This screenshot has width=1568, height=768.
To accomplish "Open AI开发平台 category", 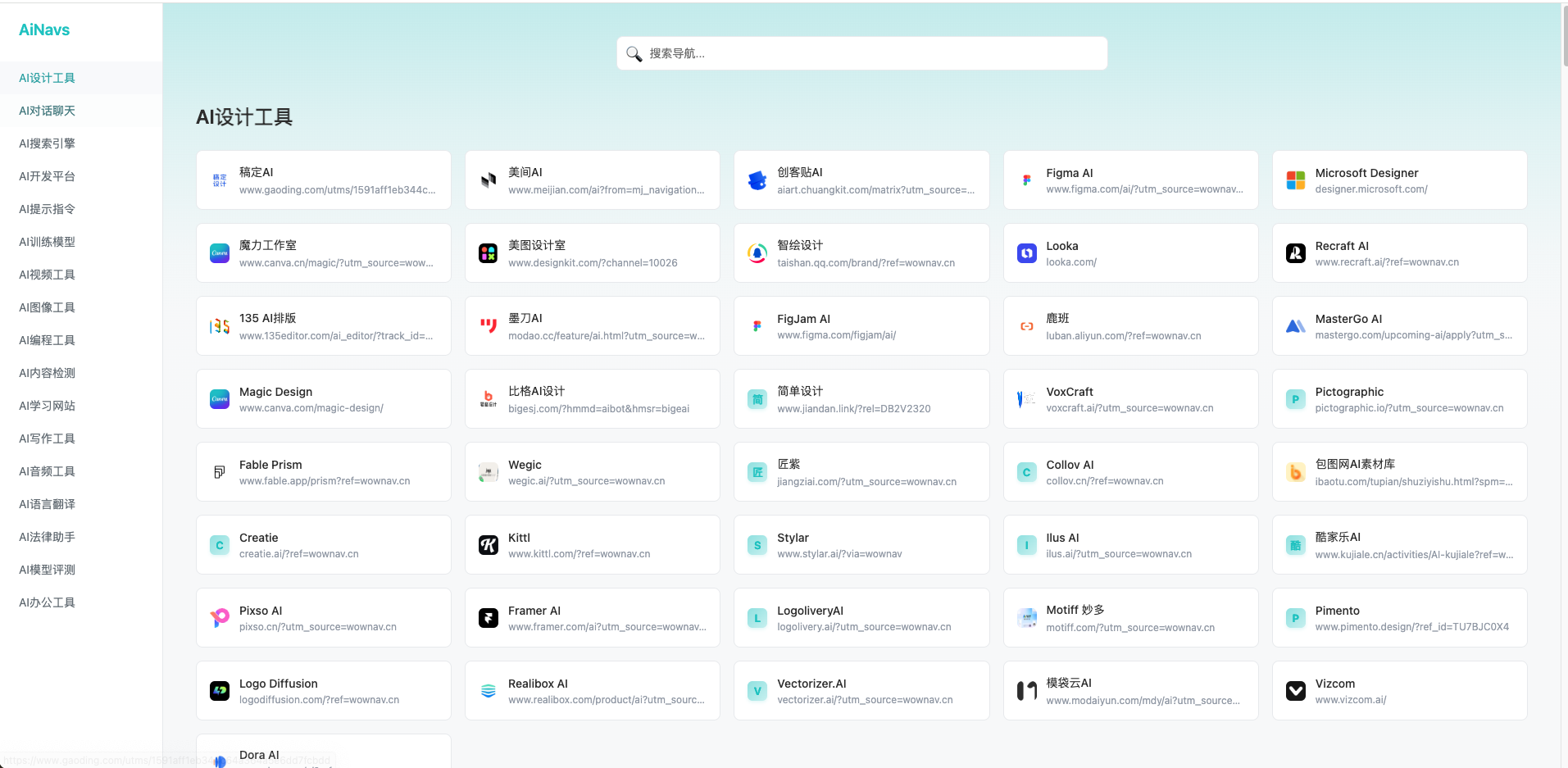I will click(81, 176).
